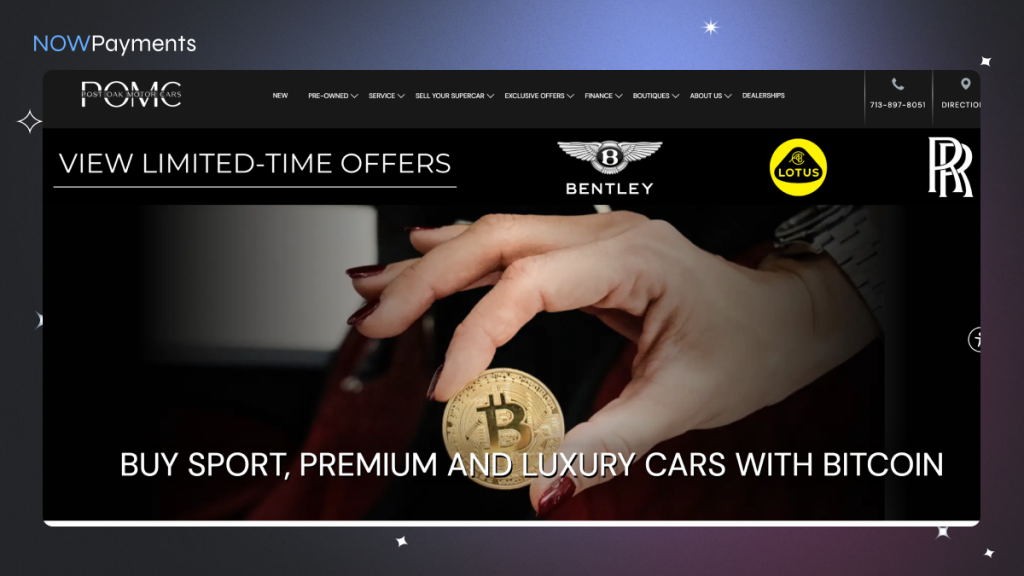
Task: Click the NOWPayments logo
Action: pos(114,44)
